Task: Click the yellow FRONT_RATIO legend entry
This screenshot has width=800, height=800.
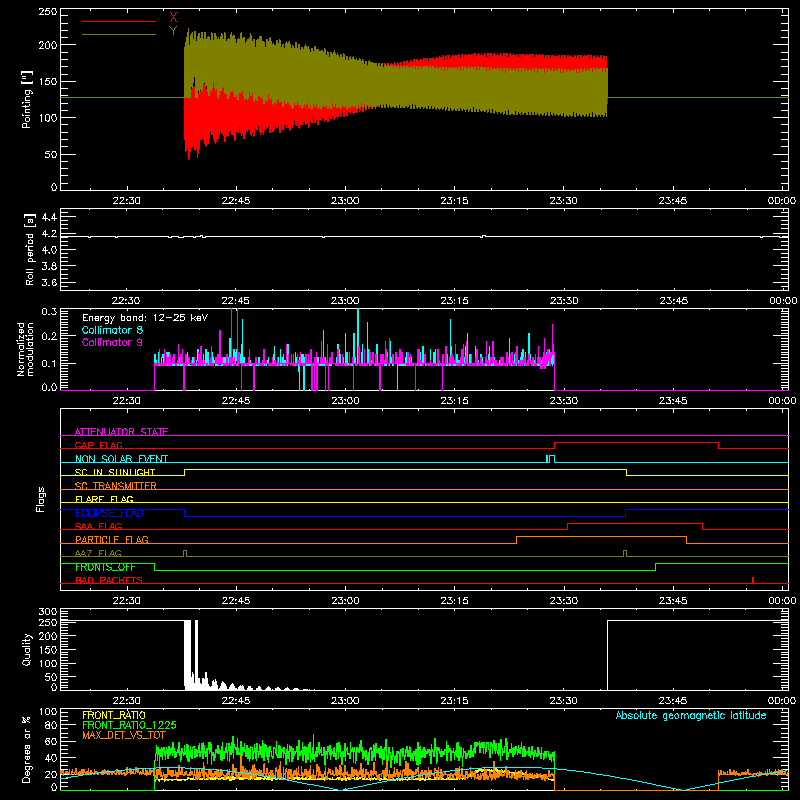Action: (114, 715)
